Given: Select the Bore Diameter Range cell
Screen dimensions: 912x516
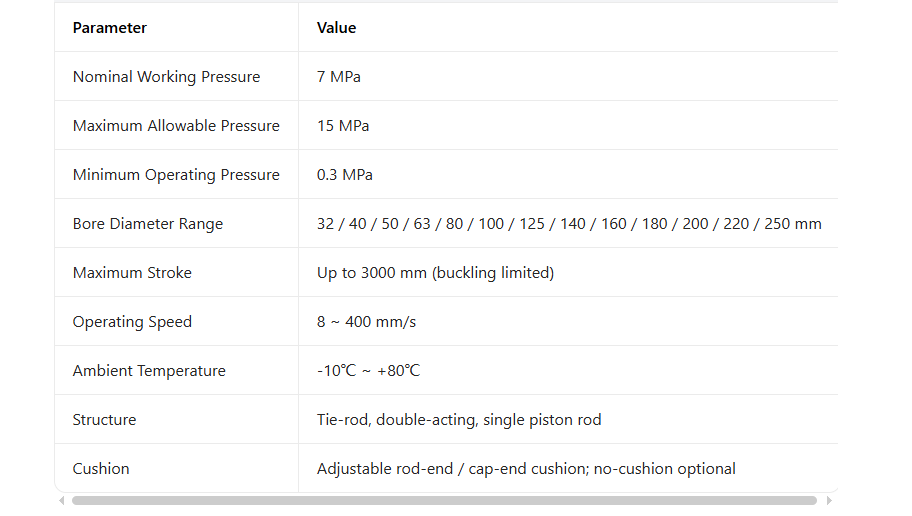Looking at the screenshot, I should (x=148, y=224).
